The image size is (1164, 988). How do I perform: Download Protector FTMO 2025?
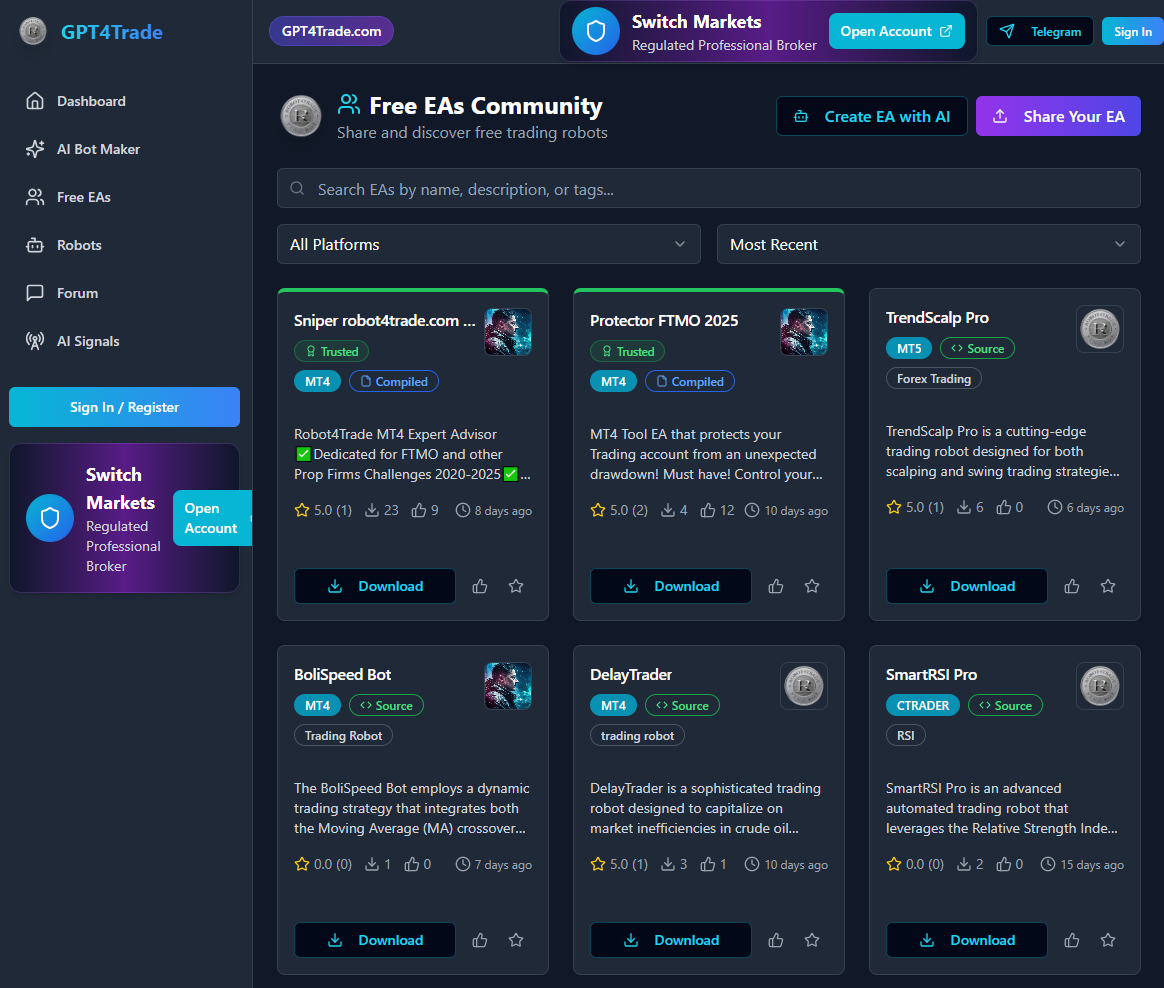(x=670, y=586)
